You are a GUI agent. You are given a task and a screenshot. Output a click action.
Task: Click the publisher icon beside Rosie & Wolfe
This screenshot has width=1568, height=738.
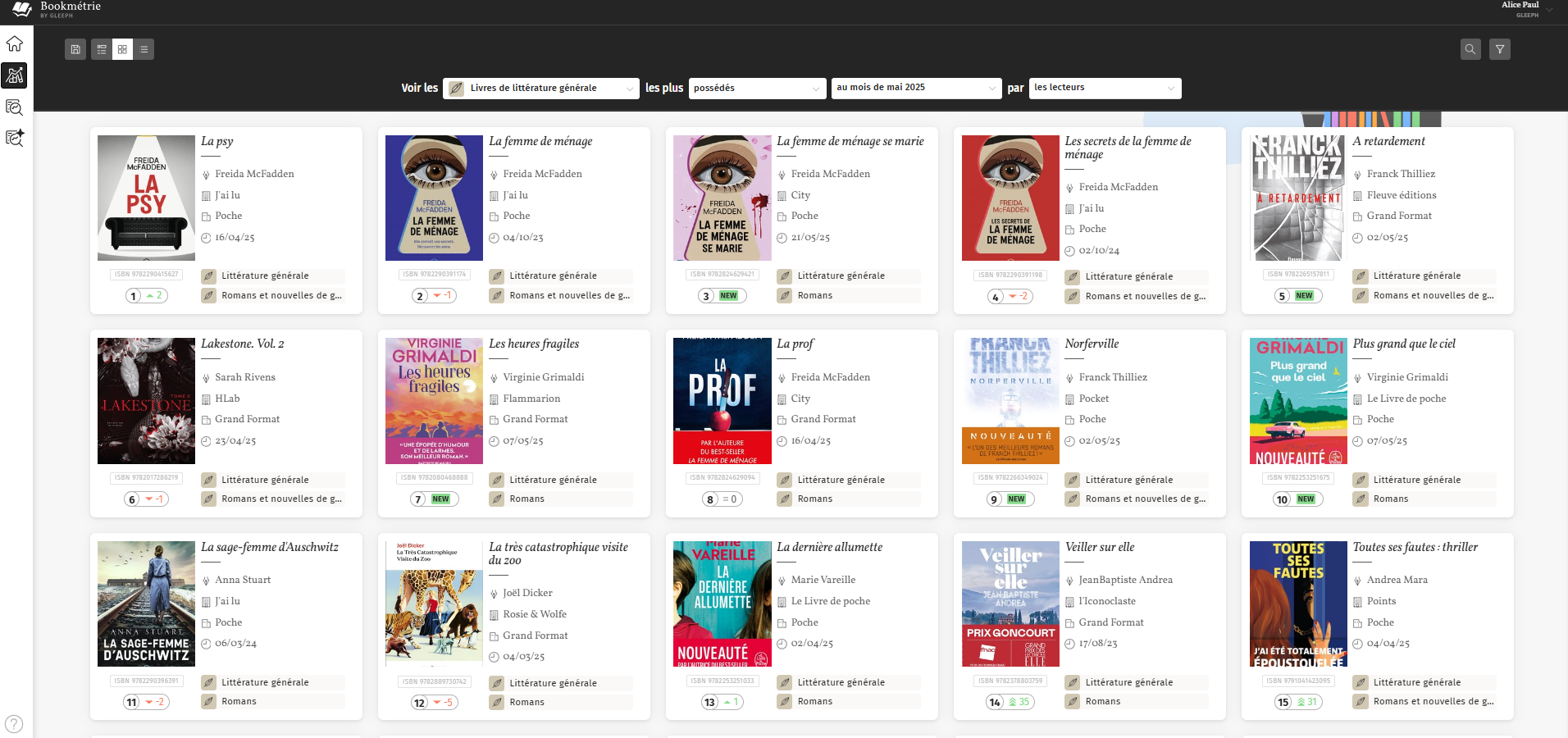coord(495,614)
